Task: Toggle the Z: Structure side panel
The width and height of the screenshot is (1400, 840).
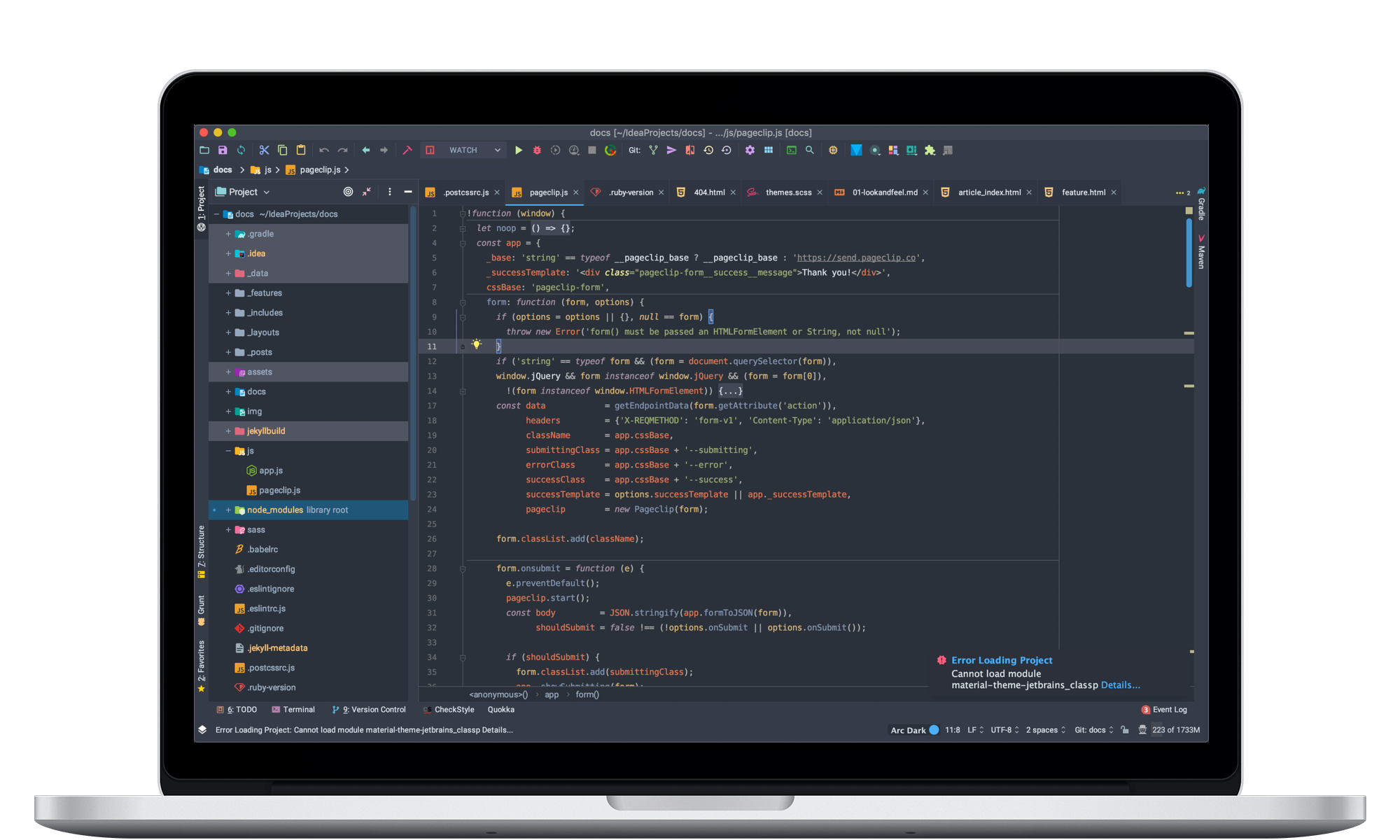Action: pos(202,552)
